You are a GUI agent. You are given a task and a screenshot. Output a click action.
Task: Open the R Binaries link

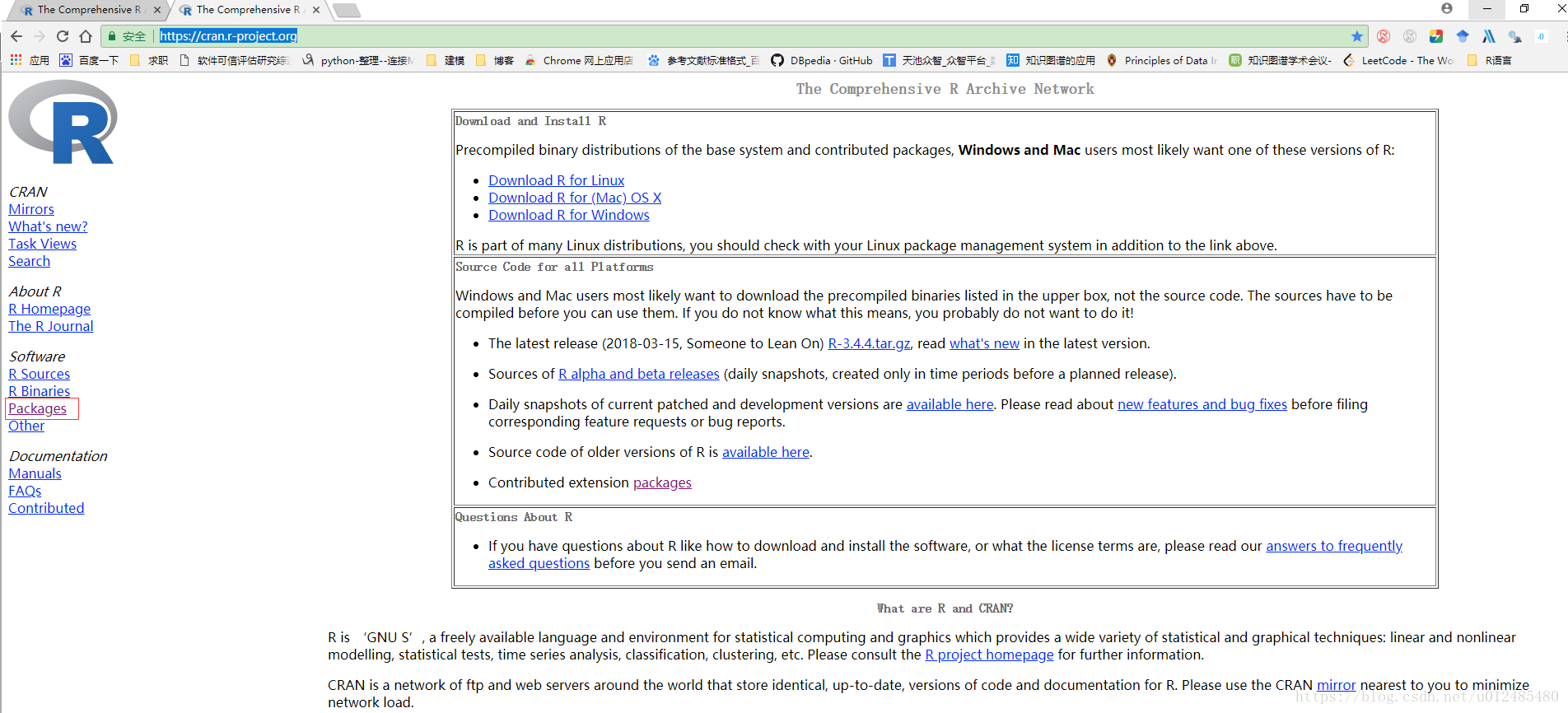point(39,391)
